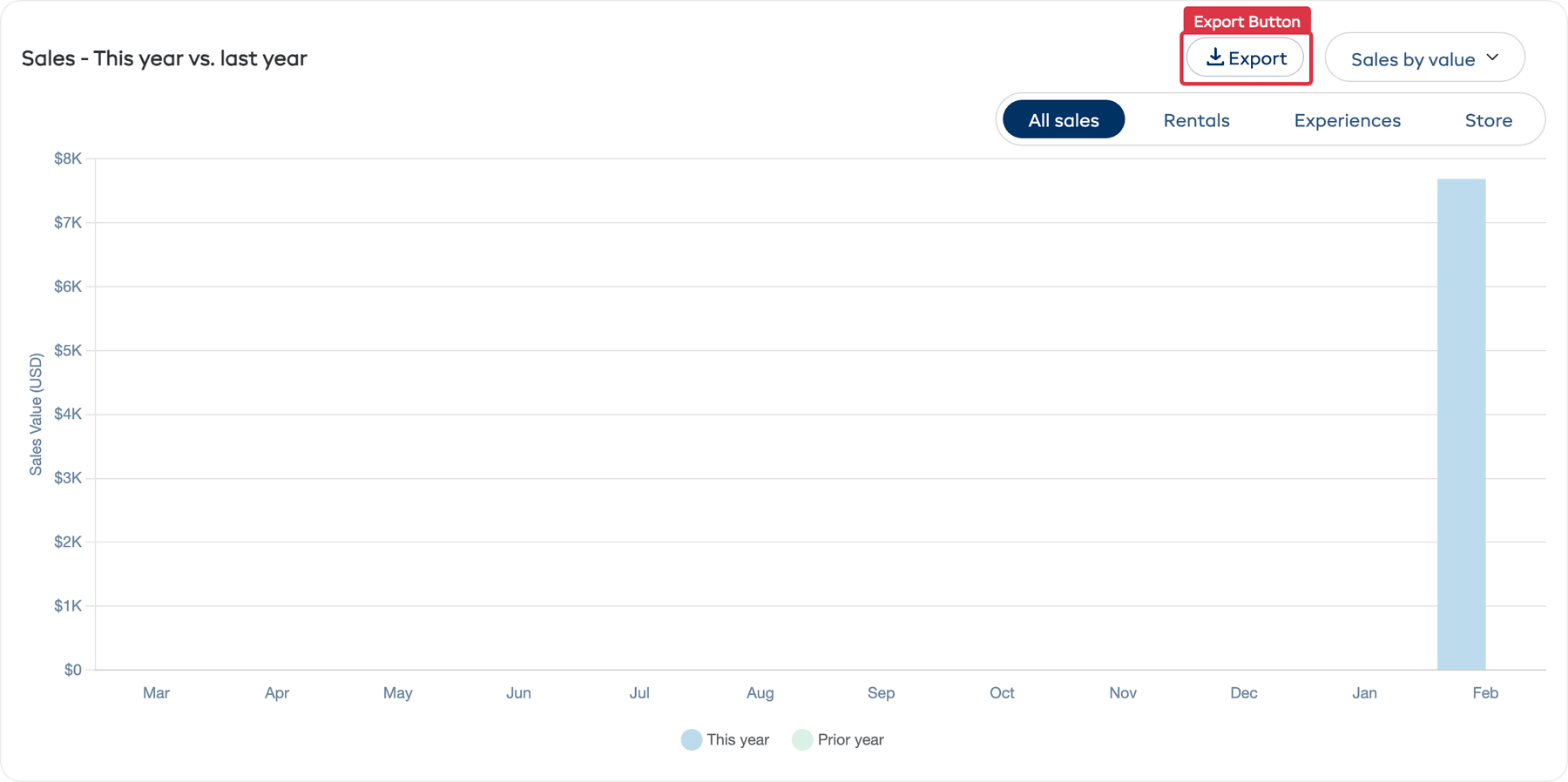This screenshot has height=782, width=1568.
Task: Click the chevron beside Sales by value
Action: point(1492,57)
